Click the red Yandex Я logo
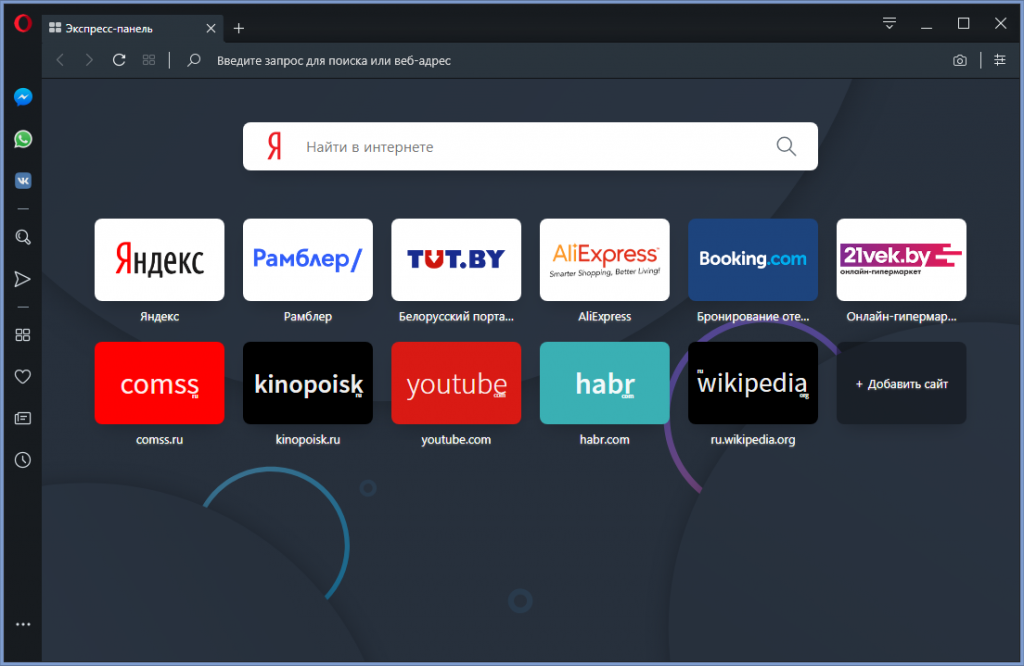The height and width of the screenshot is (666, 1024). click(275, 146)
